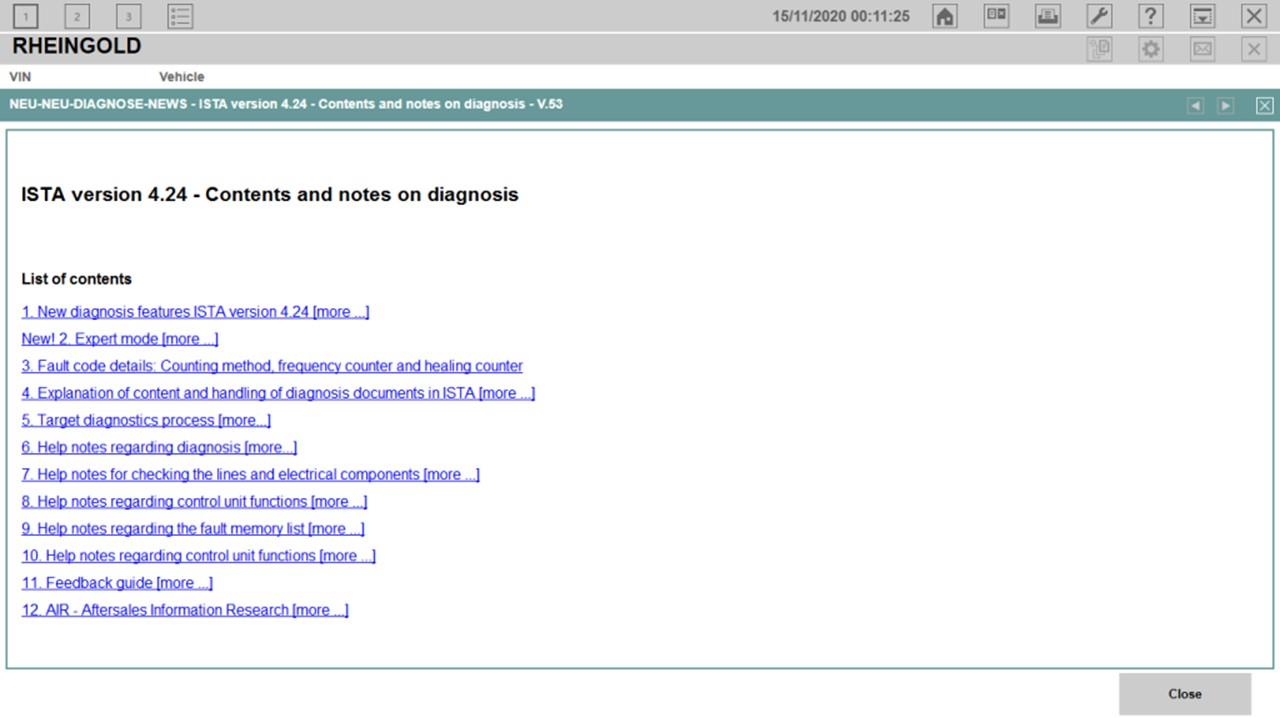Open the wrench settings icon
Viewport: 1280px width, 718px height.
1099,16
